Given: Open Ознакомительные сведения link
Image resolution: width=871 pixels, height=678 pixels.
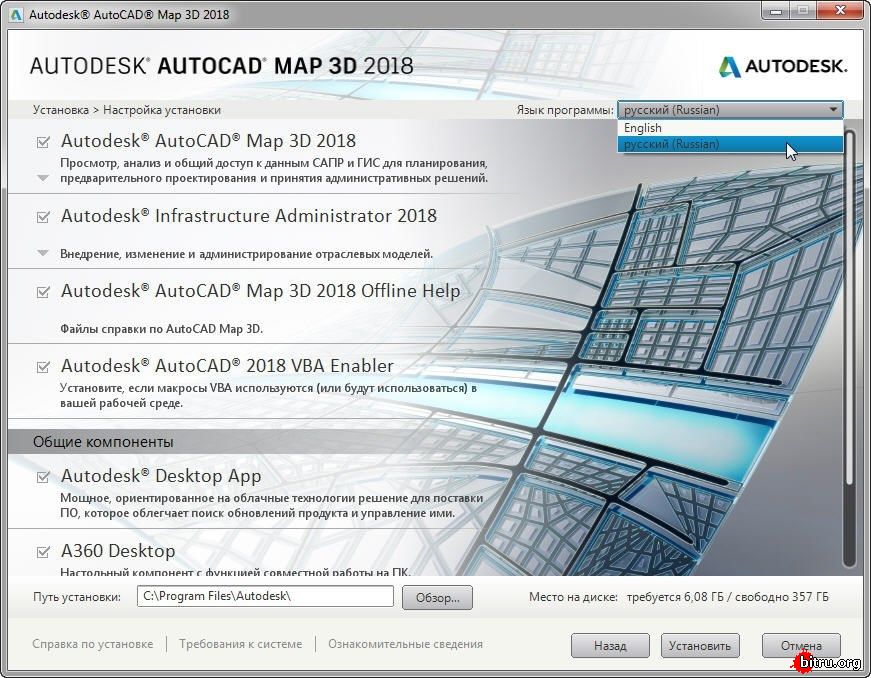Looking at the screenshot, I should tap(406, 644).
